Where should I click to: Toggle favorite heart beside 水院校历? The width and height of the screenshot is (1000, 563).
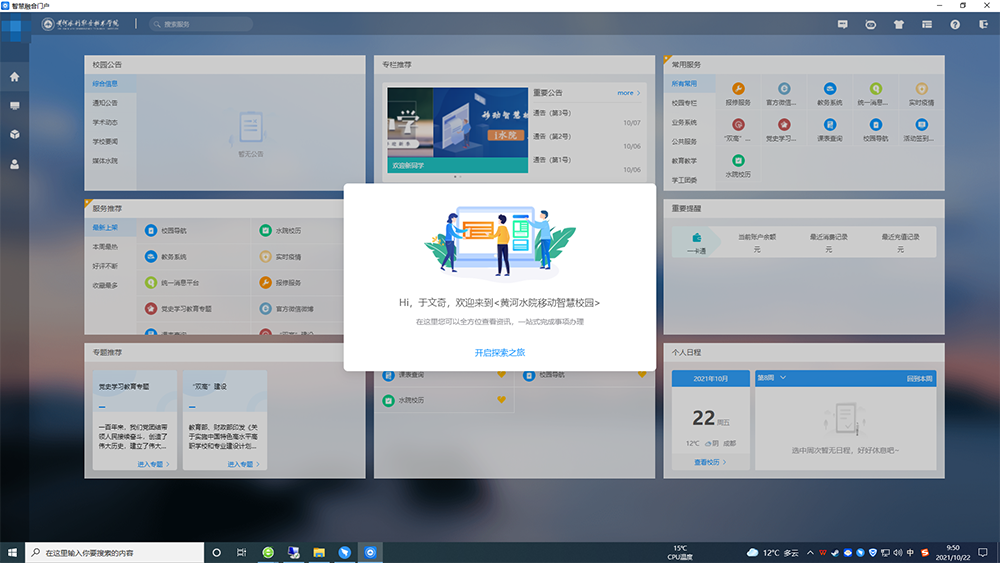pos(502,400)
